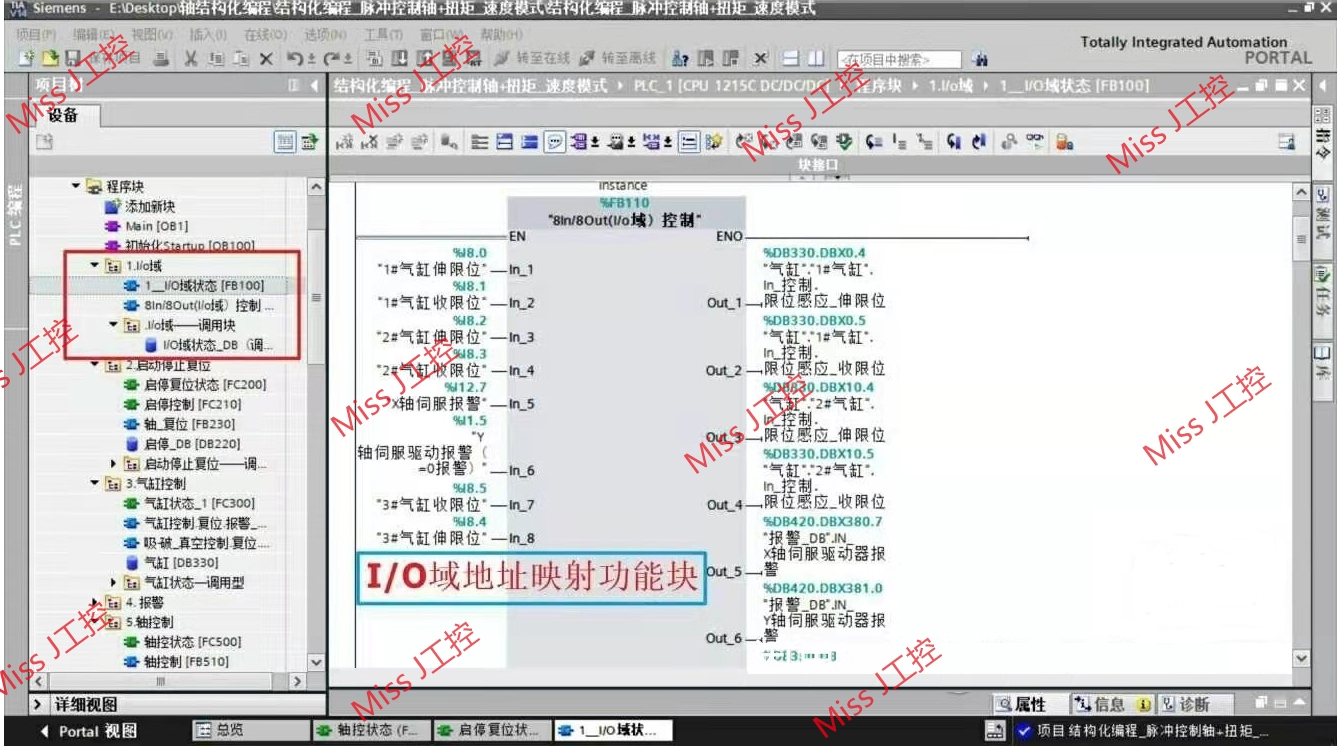Click the 转至离线 go offline button
The width and height of the screenshot is (1337, 746).
tap(618, 59)
